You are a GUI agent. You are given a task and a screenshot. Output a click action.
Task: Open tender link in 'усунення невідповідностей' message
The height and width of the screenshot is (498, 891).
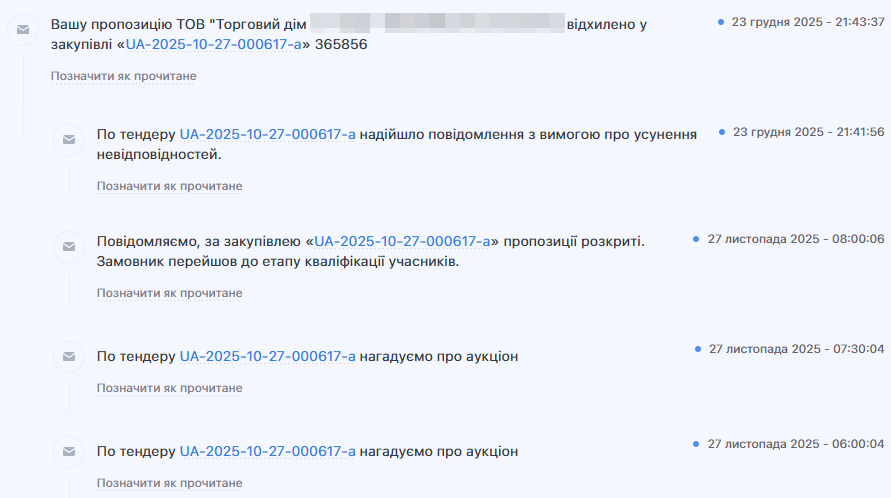(x=267, y=134)
